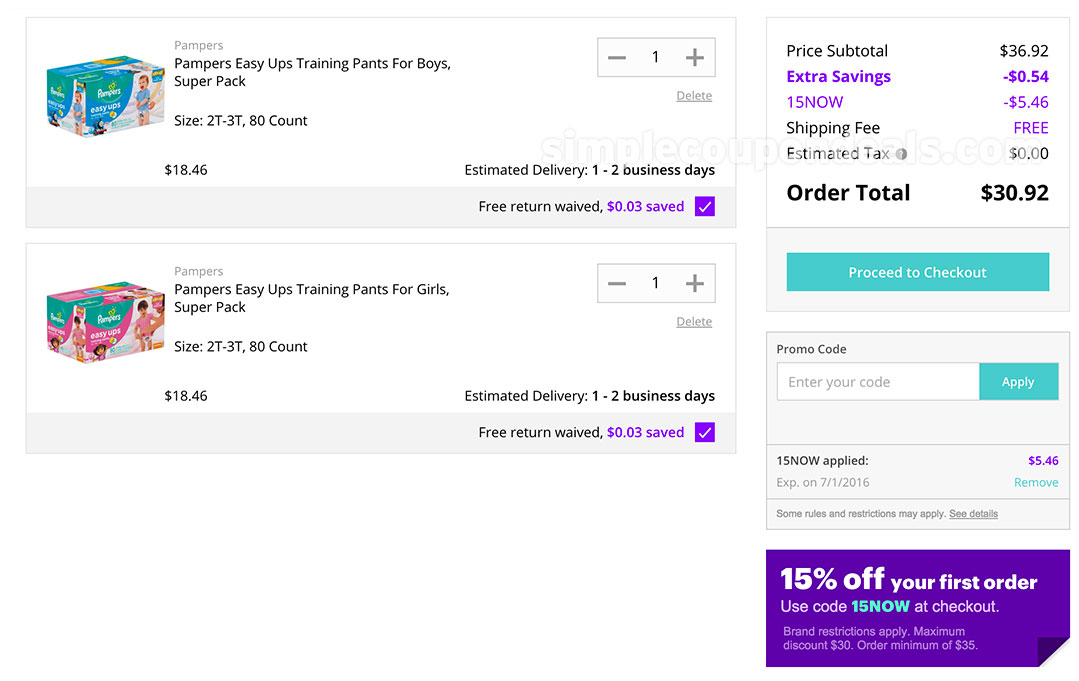Delete the Boys training pants item
This screenshot has height=681, width=1079.
(694, 96)
